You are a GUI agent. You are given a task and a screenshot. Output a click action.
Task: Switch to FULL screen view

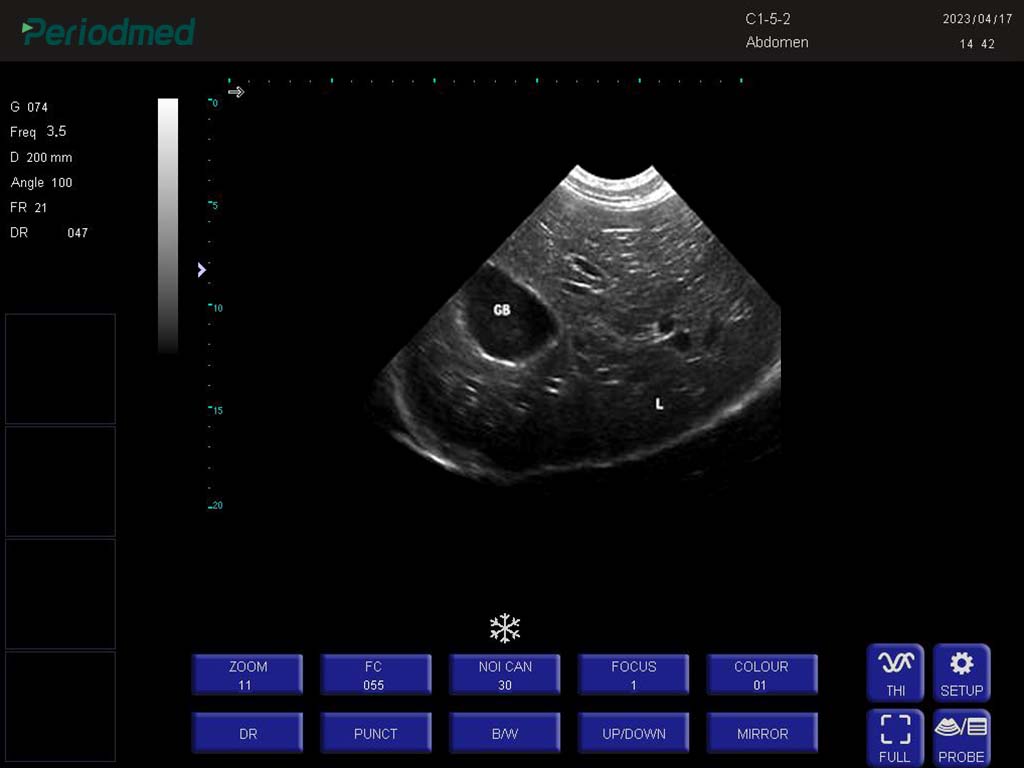pos(895,738)
